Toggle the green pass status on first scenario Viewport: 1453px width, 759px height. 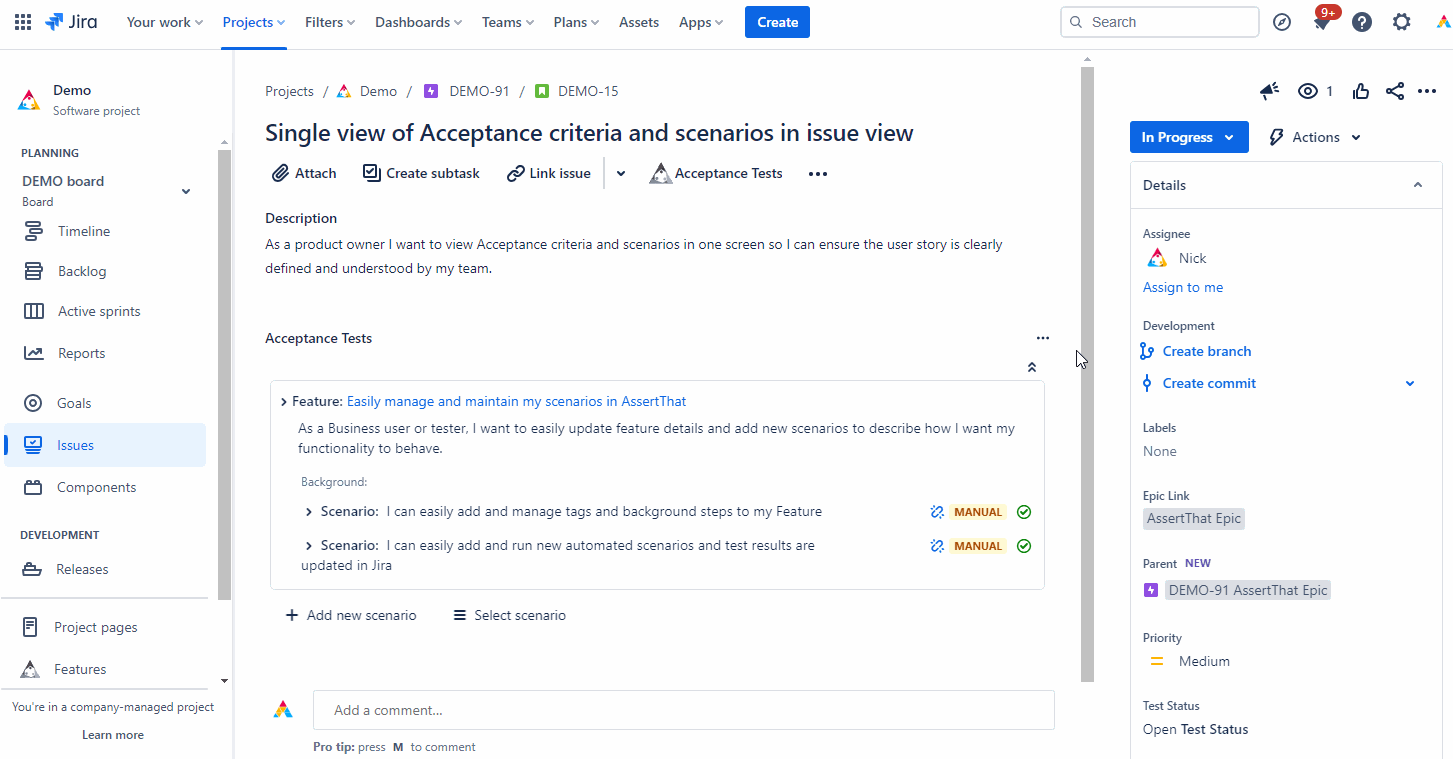pyautogui.click(x=1024, y=511)
